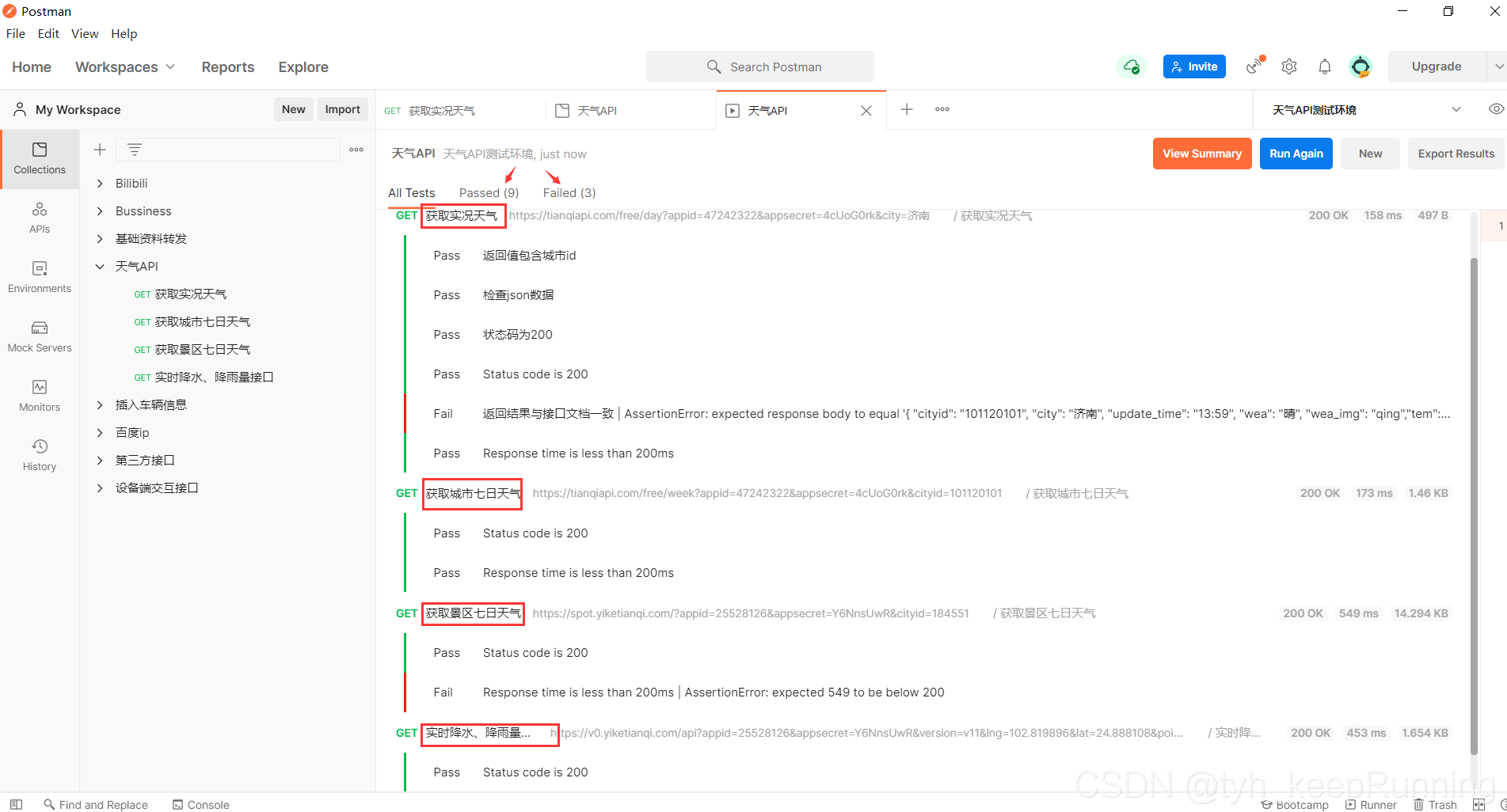Screen dimensions: 1507x812
Task: Add a new collection with plus icon
Action: point(100,150)
